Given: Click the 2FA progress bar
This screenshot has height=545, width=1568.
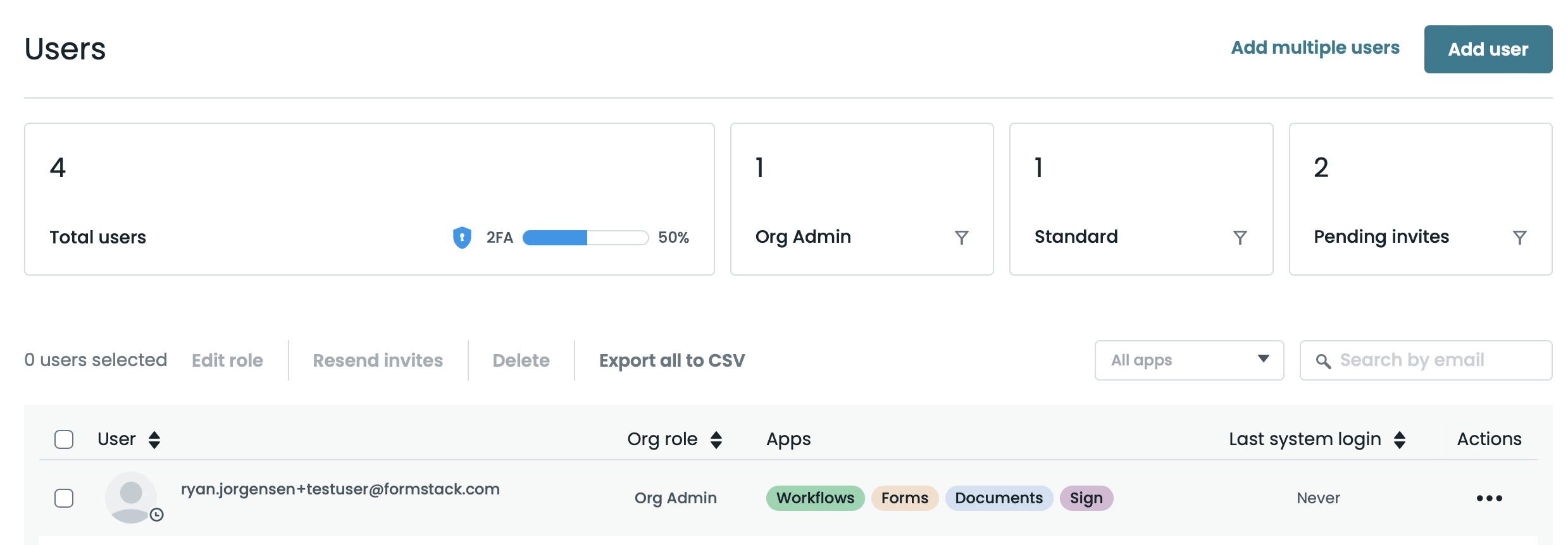Looking at the screenshot, I should click(585, 238).
